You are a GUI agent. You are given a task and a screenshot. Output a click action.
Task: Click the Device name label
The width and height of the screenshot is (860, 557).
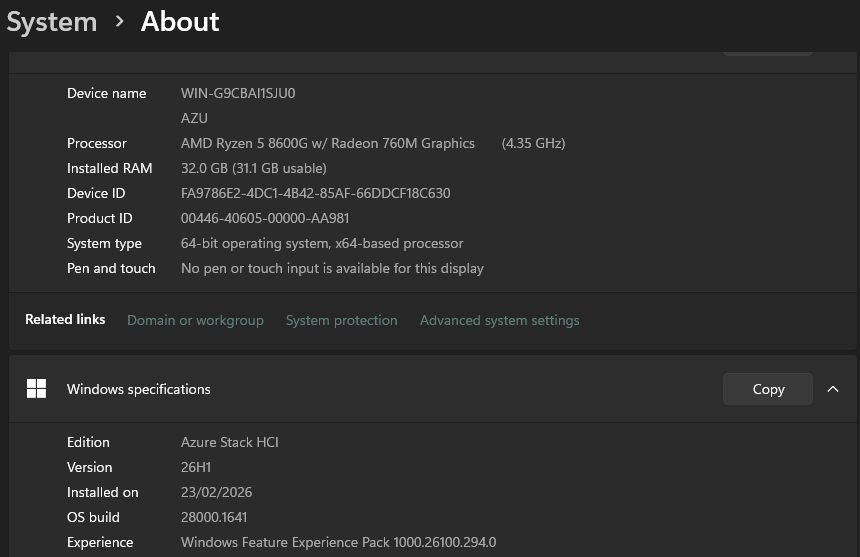tap(106, 93)
